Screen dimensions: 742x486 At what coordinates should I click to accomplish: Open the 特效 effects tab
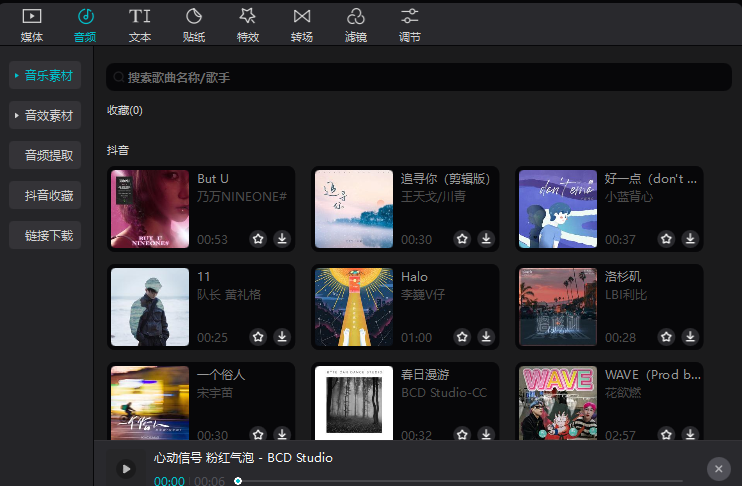(x=247, y=26)
